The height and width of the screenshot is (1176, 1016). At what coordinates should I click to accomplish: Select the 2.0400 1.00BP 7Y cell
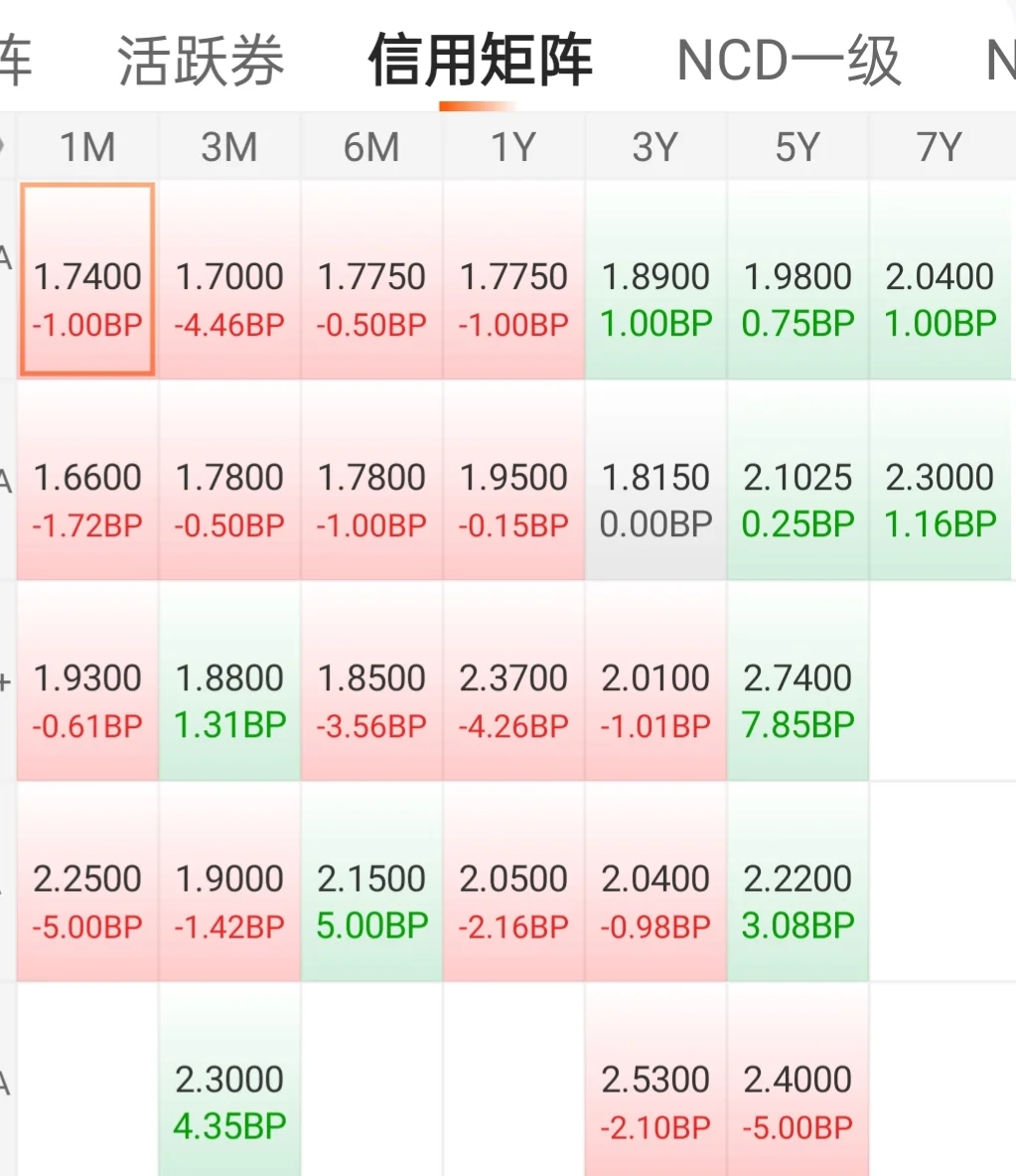click(x=940, y=279)
